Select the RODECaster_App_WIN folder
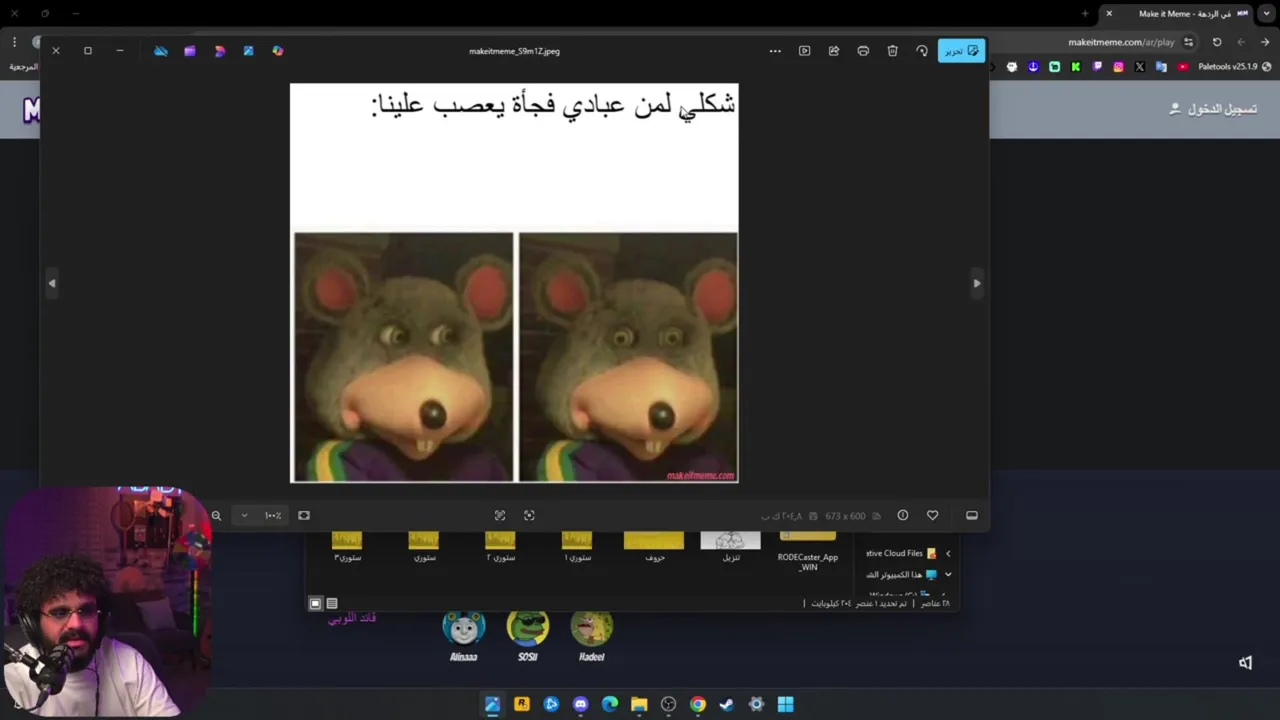The image size is (1280, 720). point(808,552)
